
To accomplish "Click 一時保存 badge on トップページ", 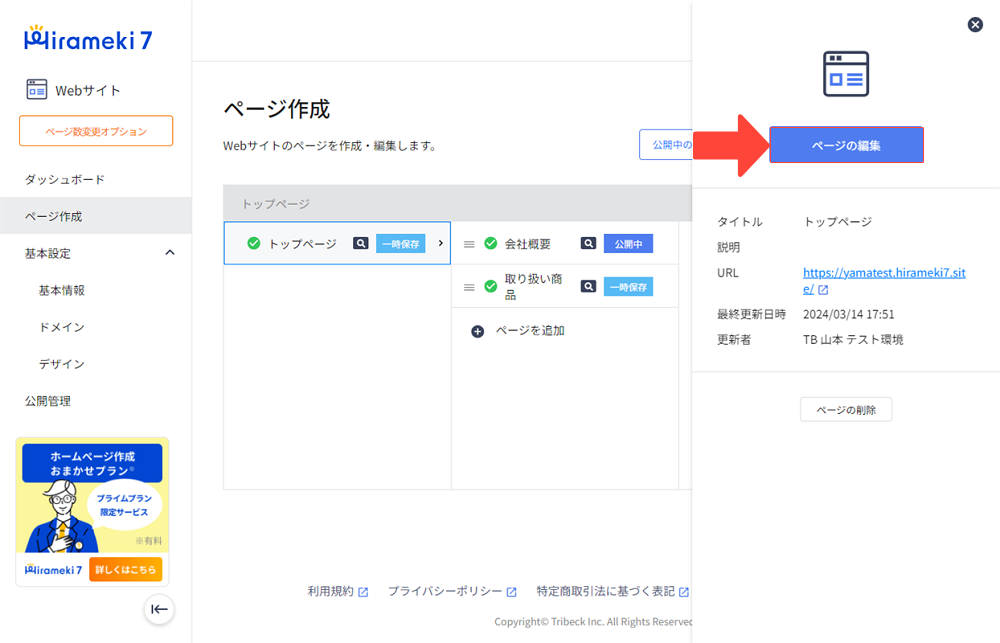I will (401, 244).
